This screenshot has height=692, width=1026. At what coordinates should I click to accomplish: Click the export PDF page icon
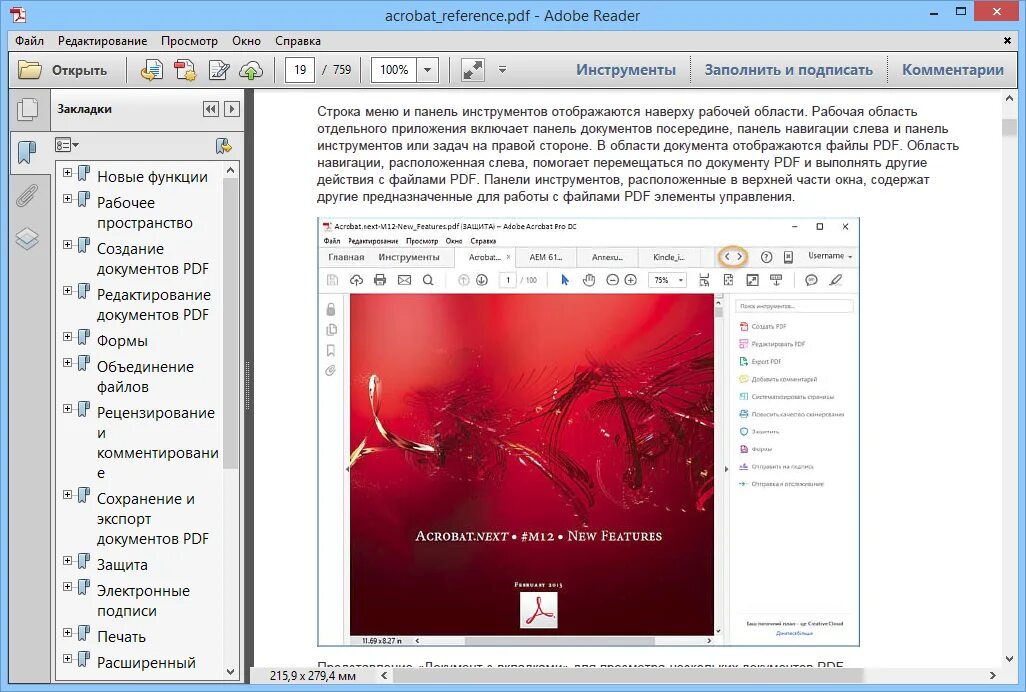point(152,70)
